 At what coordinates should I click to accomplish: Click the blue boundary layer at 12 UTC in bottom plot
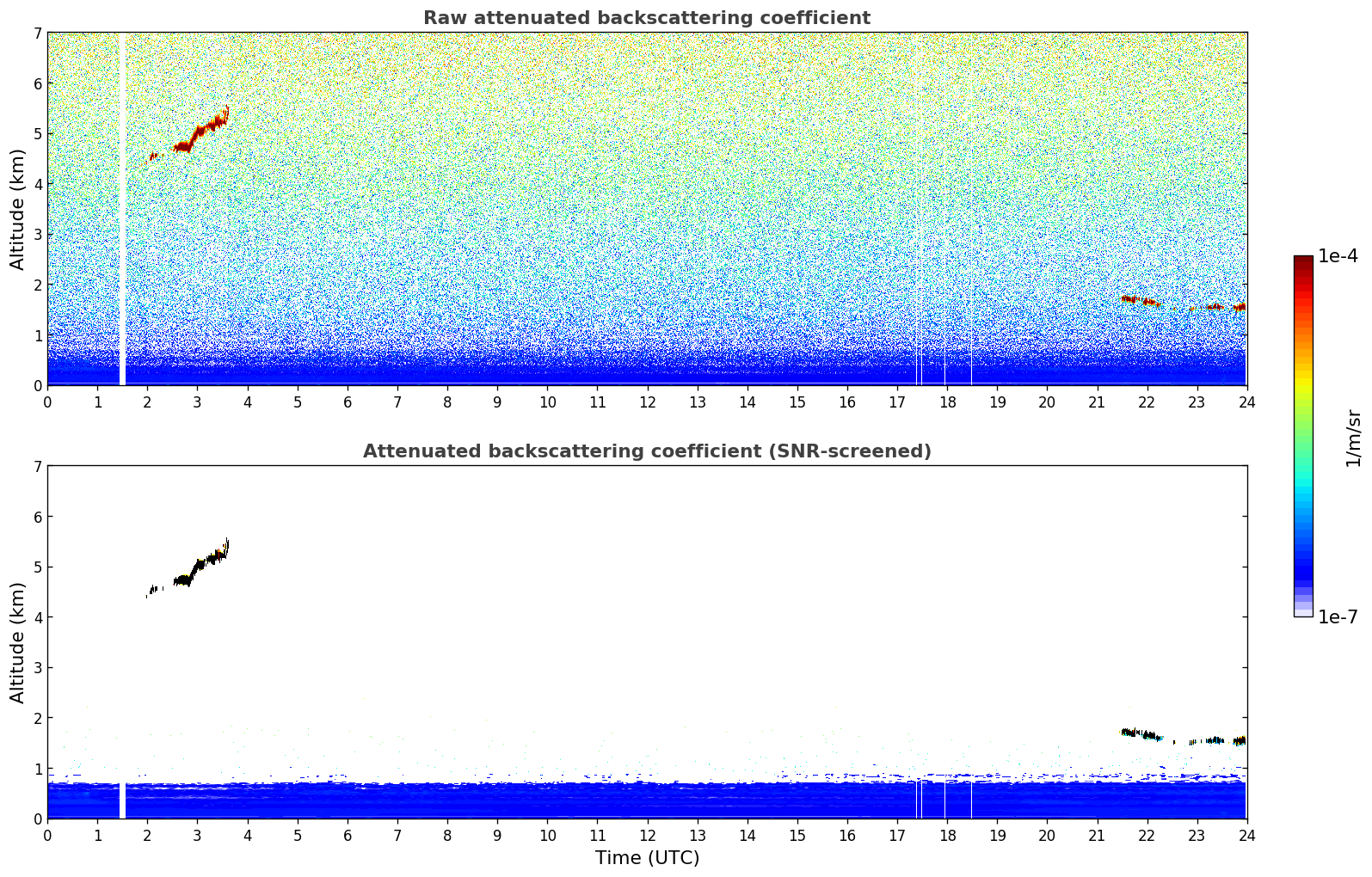[x=647, y=800]
